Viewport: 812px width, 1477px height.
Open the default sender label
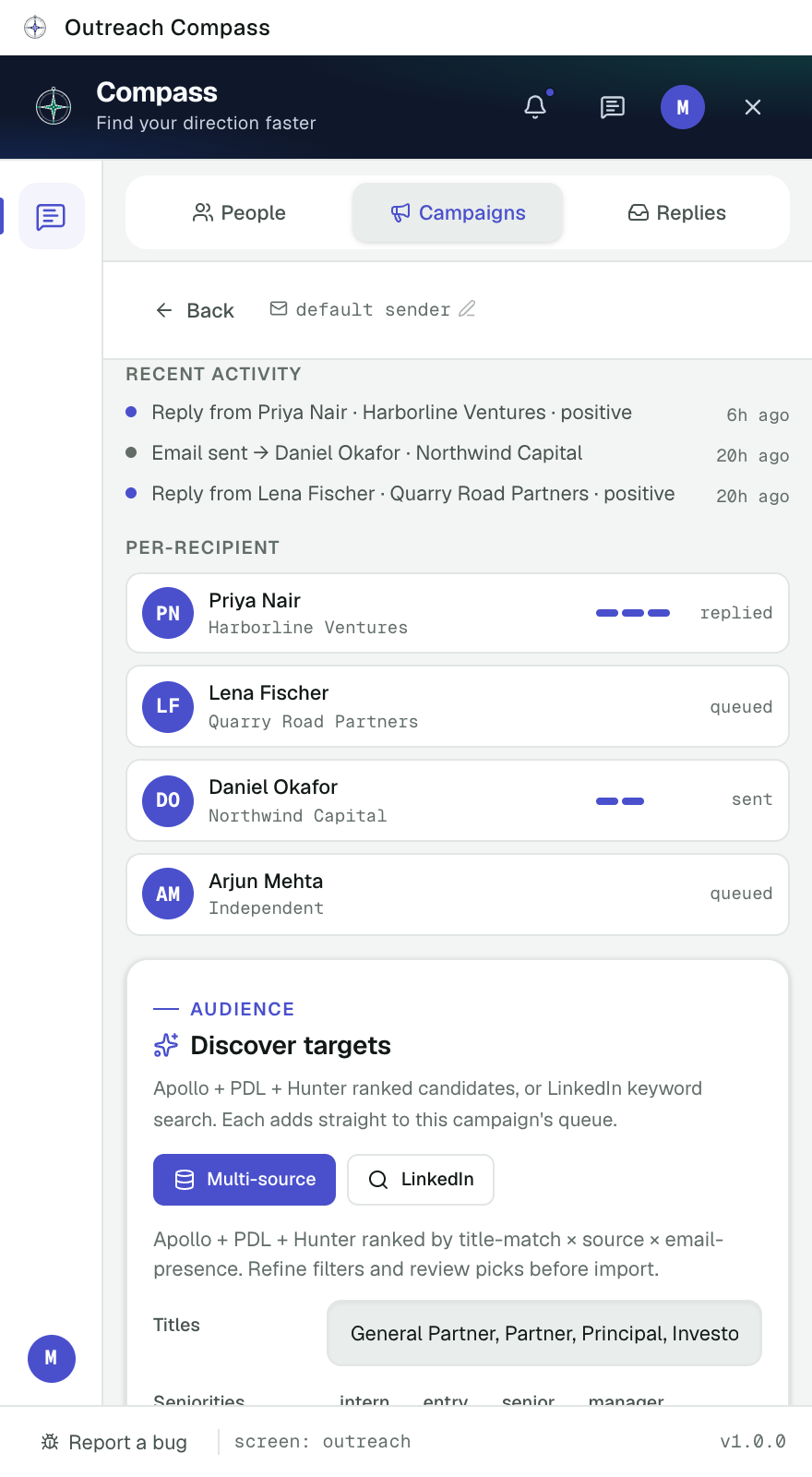point(373,309)
